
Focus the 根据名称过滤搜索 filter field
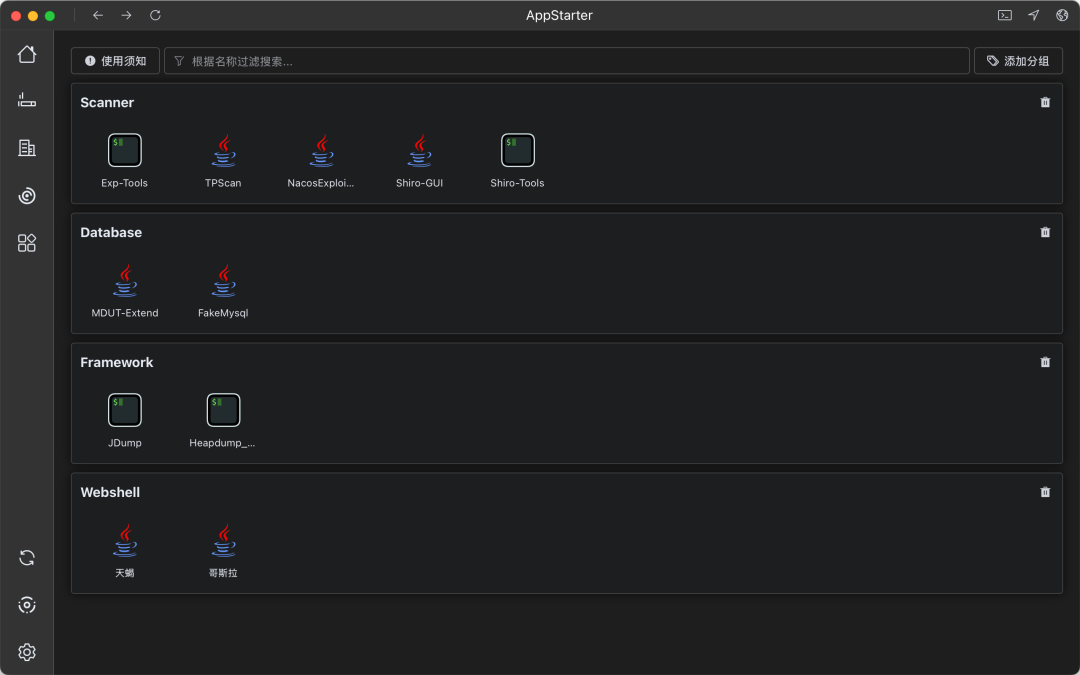[x=567, y=61]
